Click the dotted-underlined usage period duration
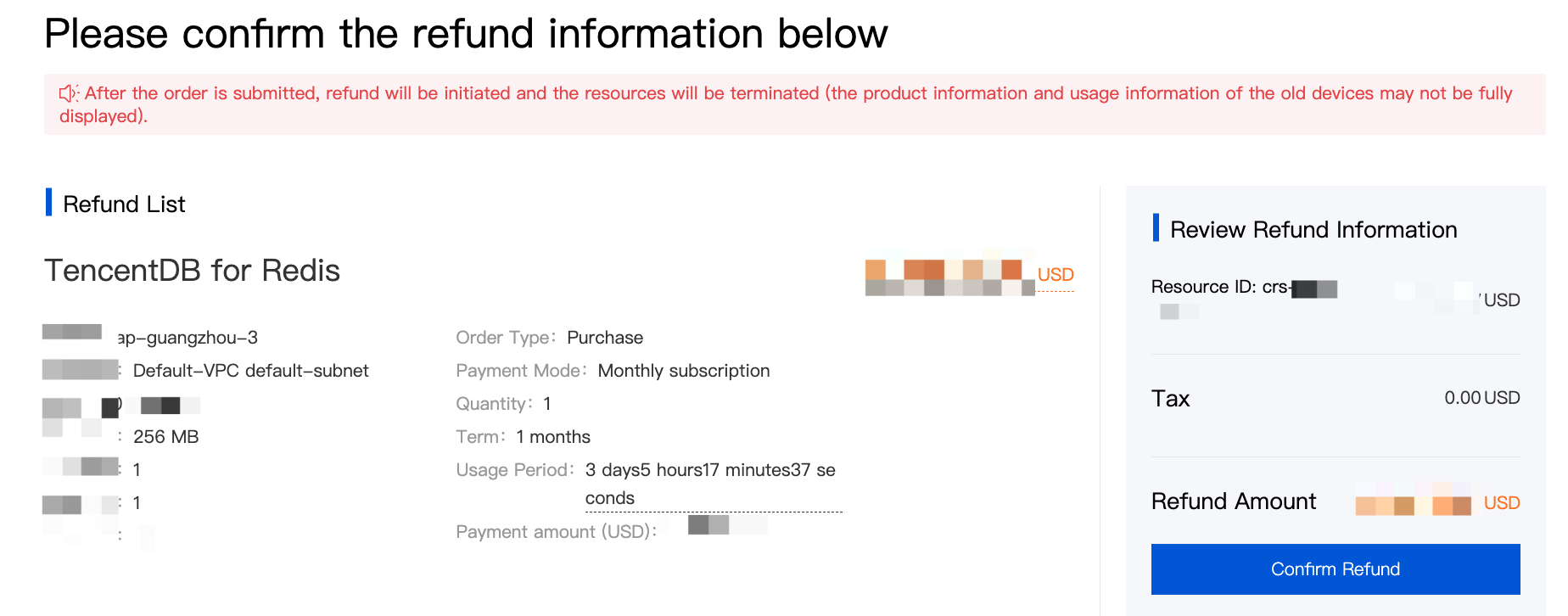 click(710, 483)
